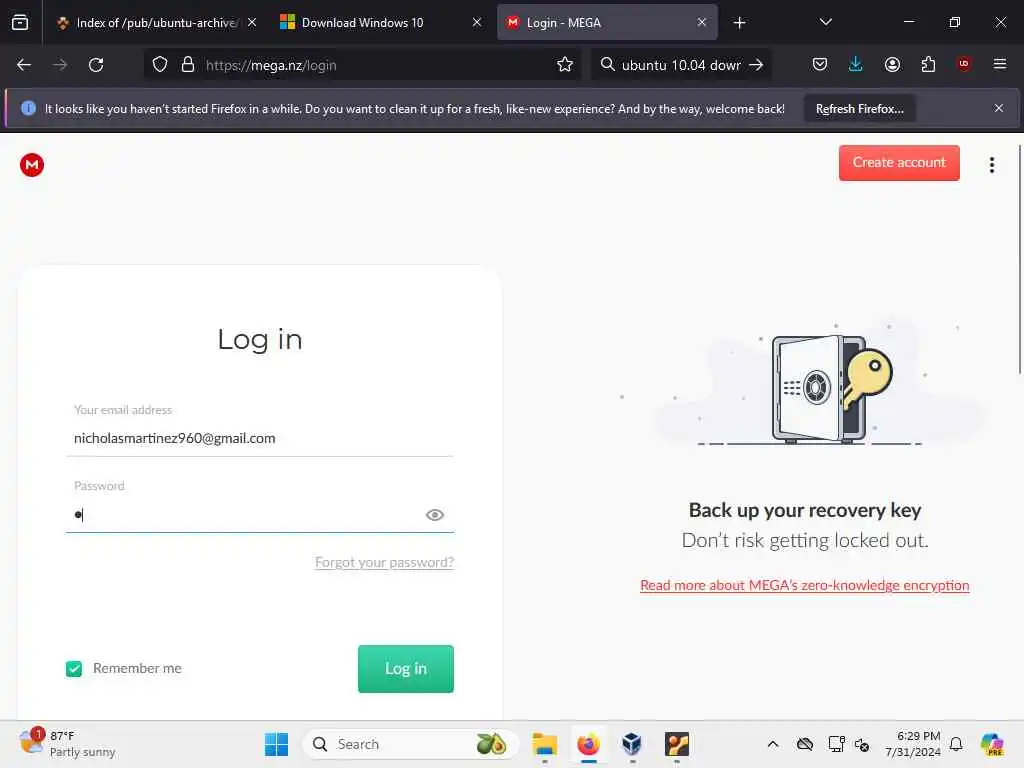Switch to the Index of /pub/ubuntu-archive tab

click(x=157, y=23)
